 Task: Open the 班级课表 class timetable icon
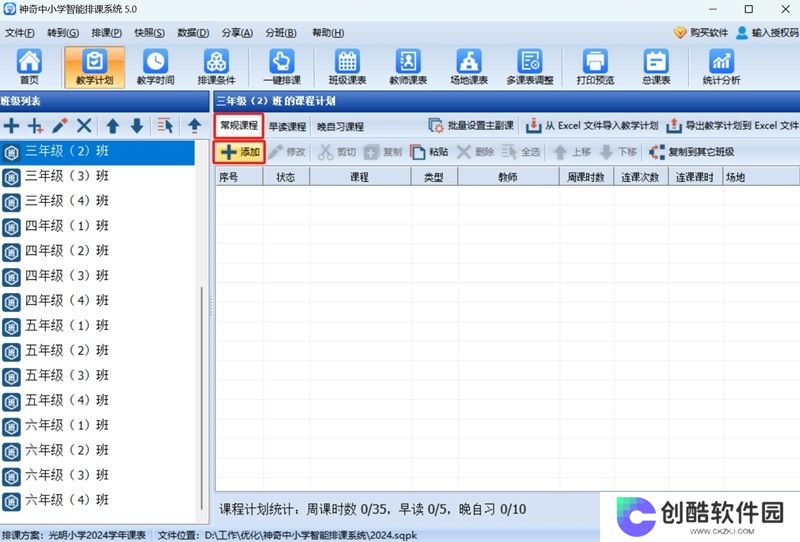coord(347,67)
